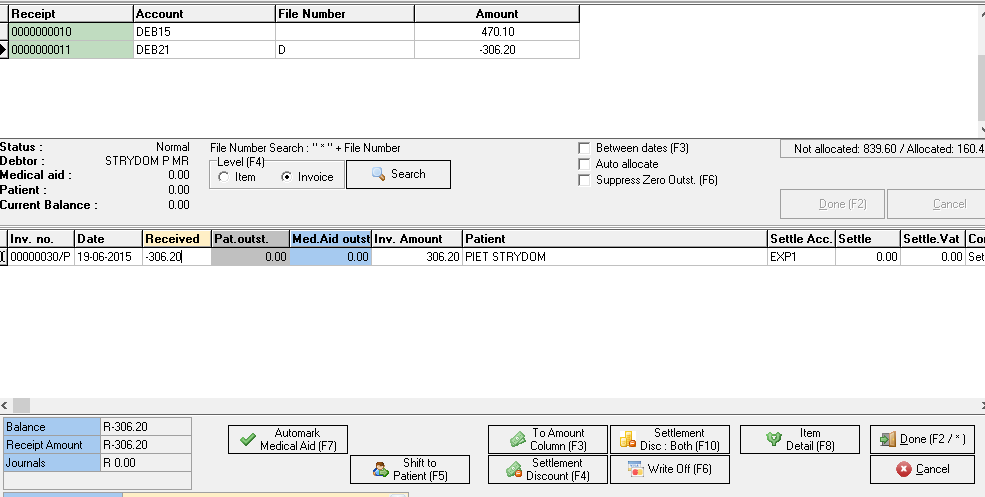985x497 pixels.
Task: Click the Search button with magnifier icon
Action: point(398,174)
